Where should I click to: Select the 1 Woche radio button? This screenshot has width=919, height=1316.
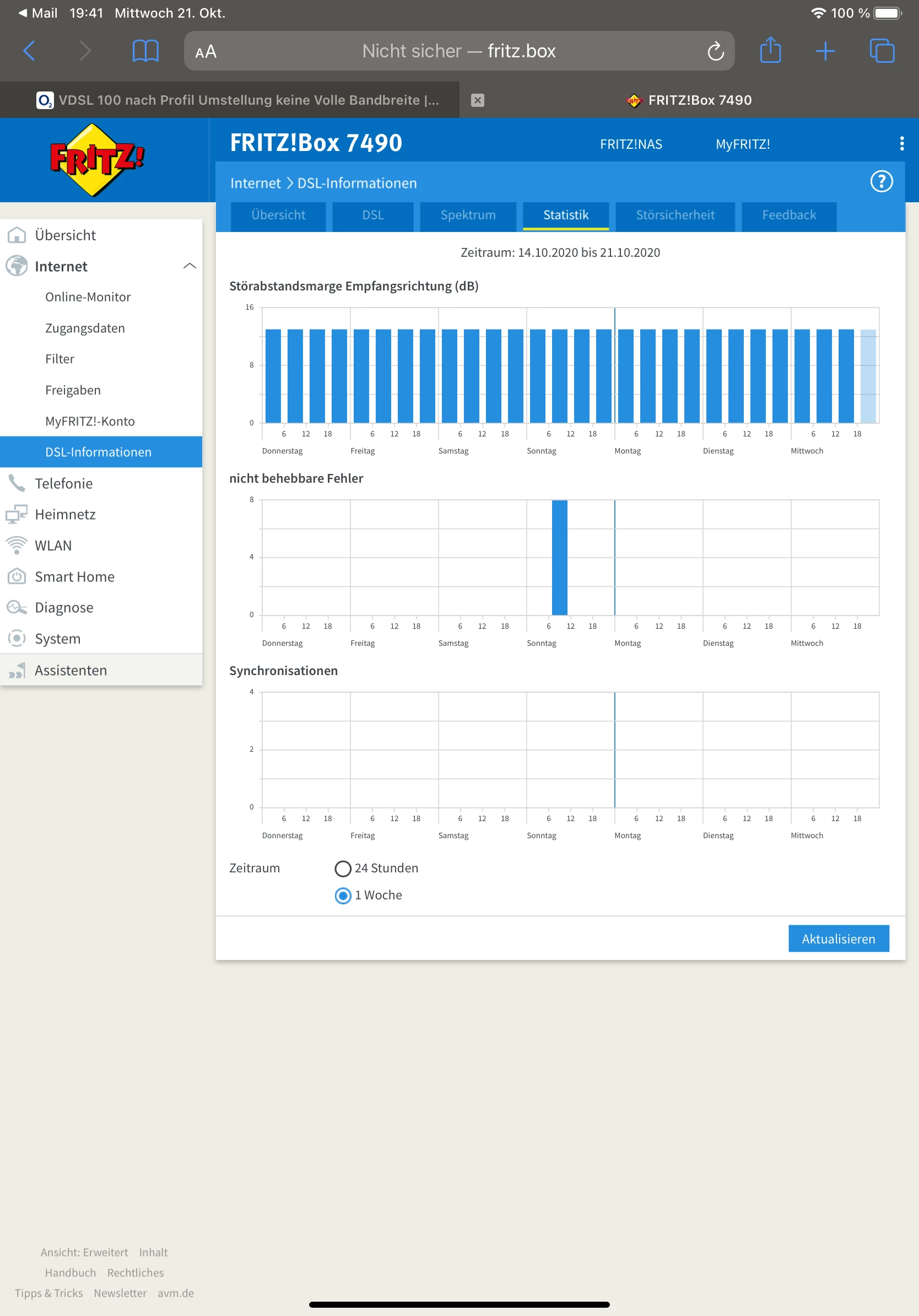[343, 896]
